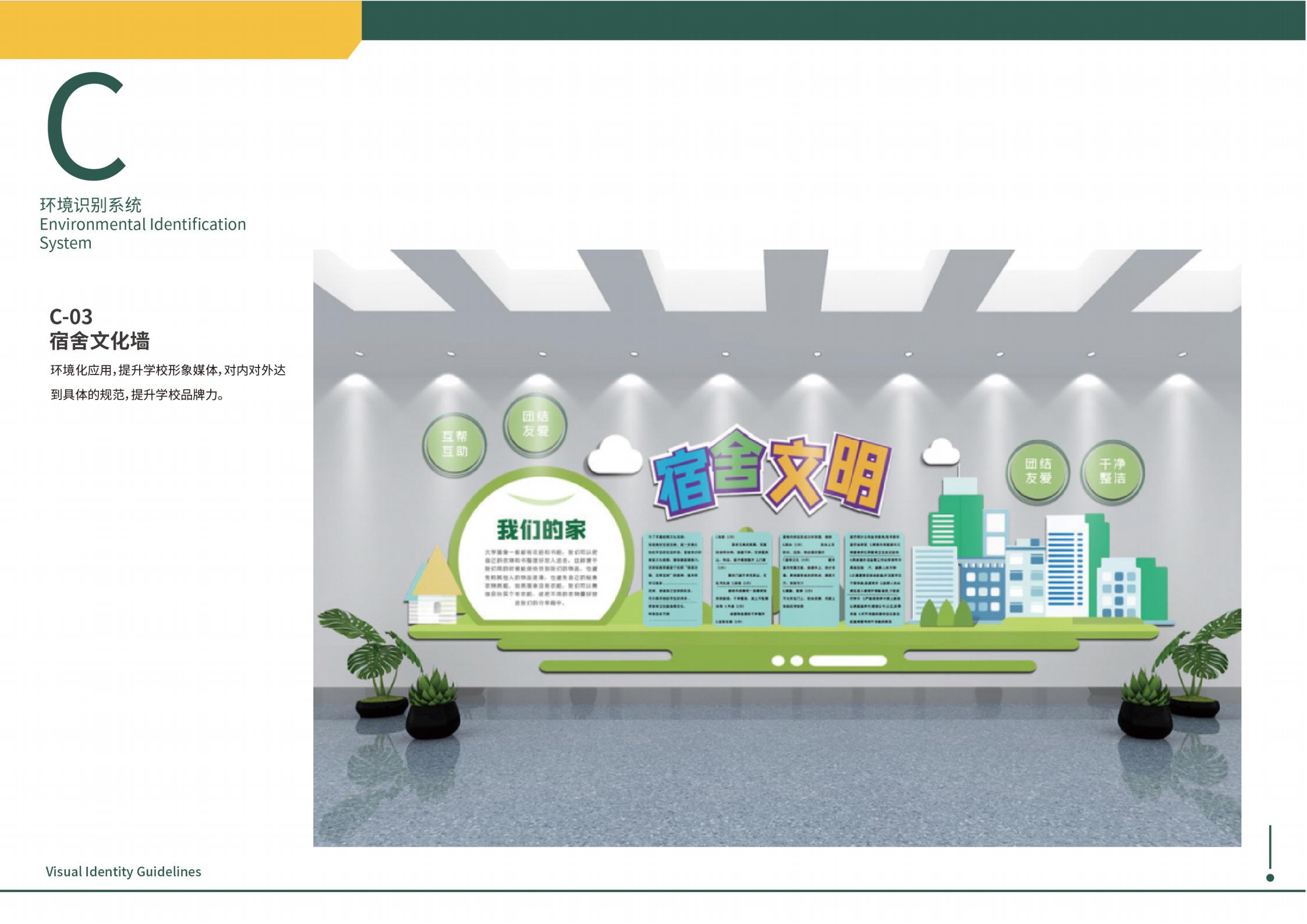
Task: Click the 团结友爱 badge beside 干净整洁
Action: pyautogui.click(x=1038, y=472)
